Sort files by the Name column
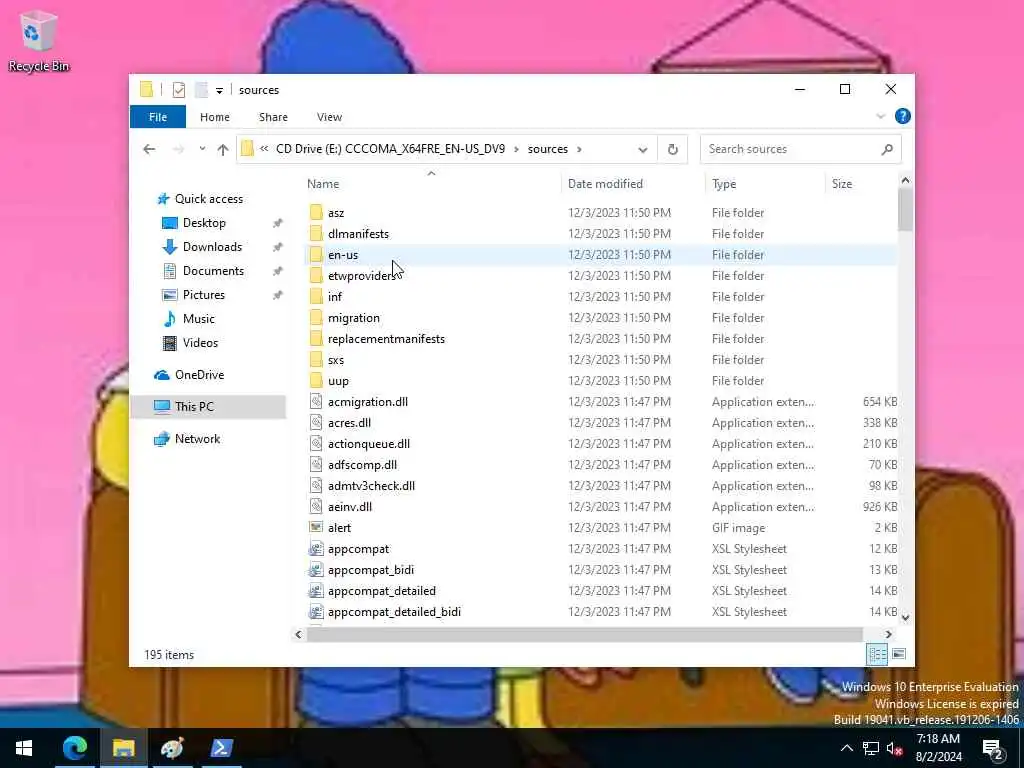 [431, 184]
